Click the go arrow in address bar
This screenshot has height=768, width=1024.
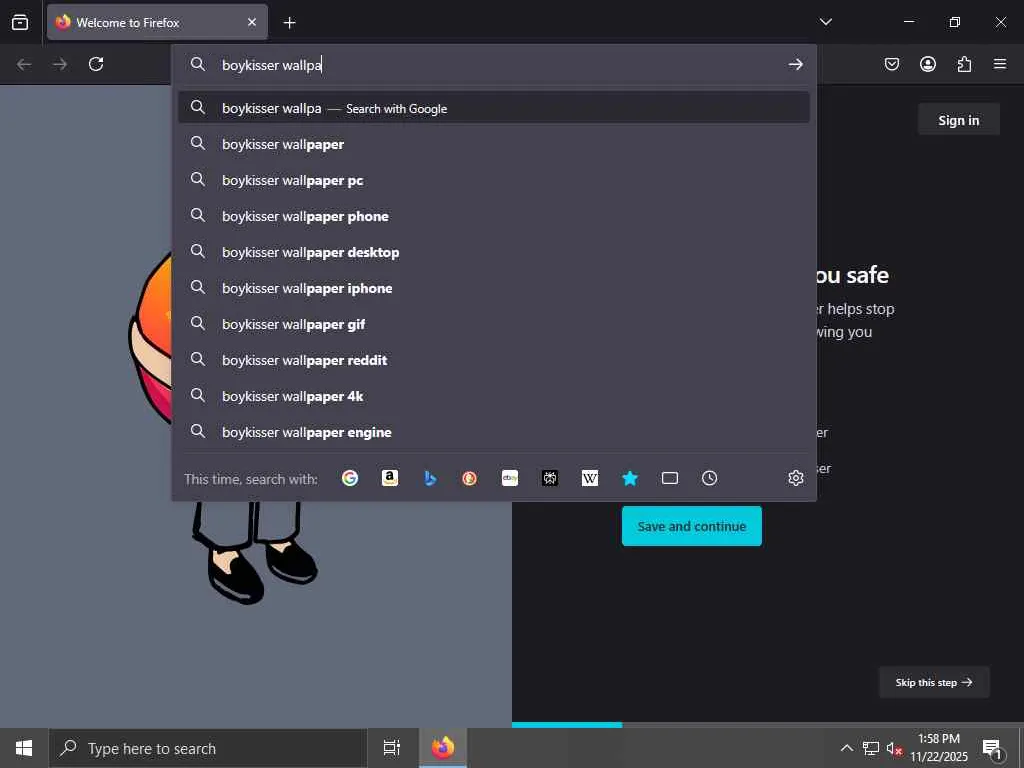click(x=795, y=64)
